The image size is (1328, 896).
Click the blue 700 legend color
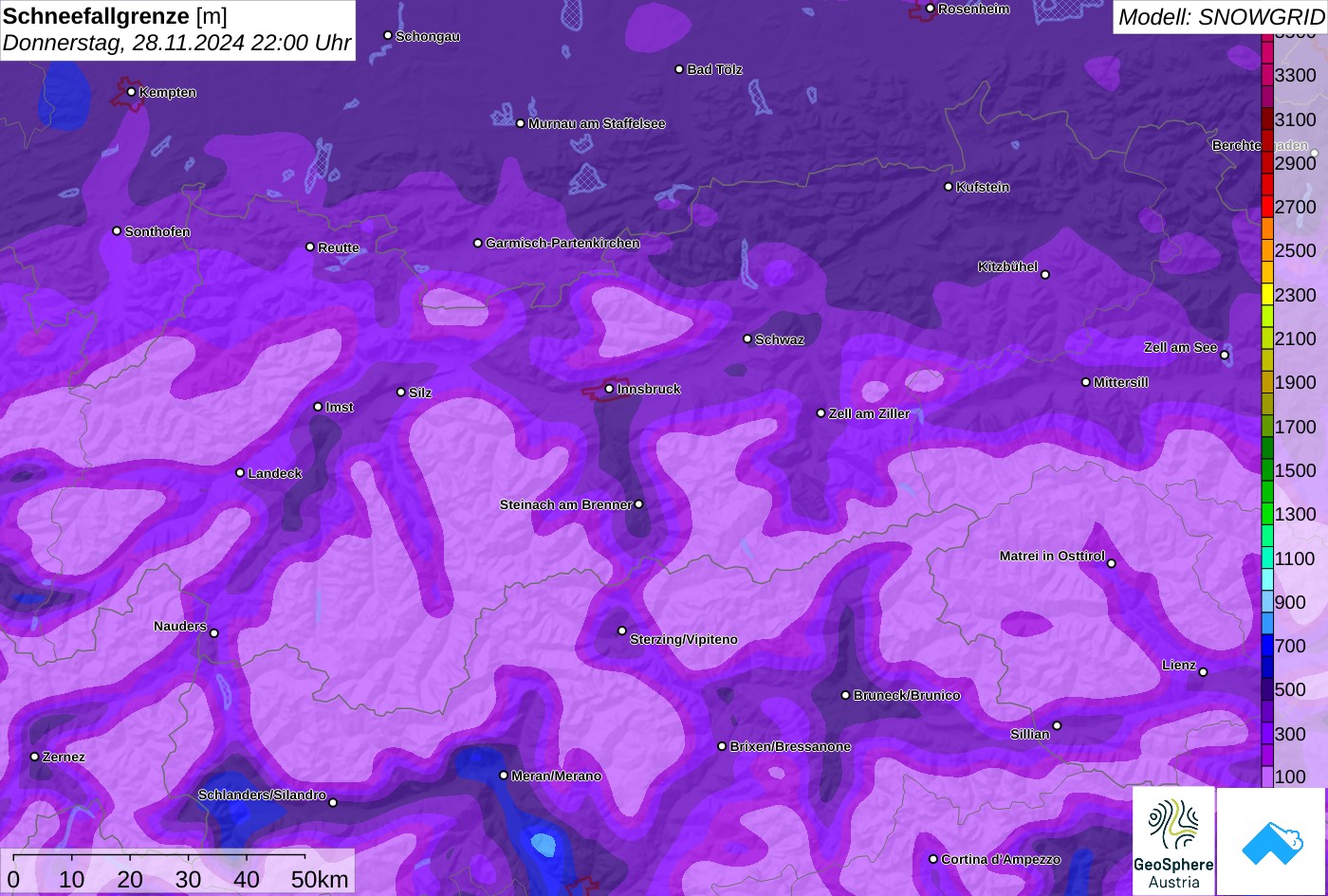point(1267,646)
